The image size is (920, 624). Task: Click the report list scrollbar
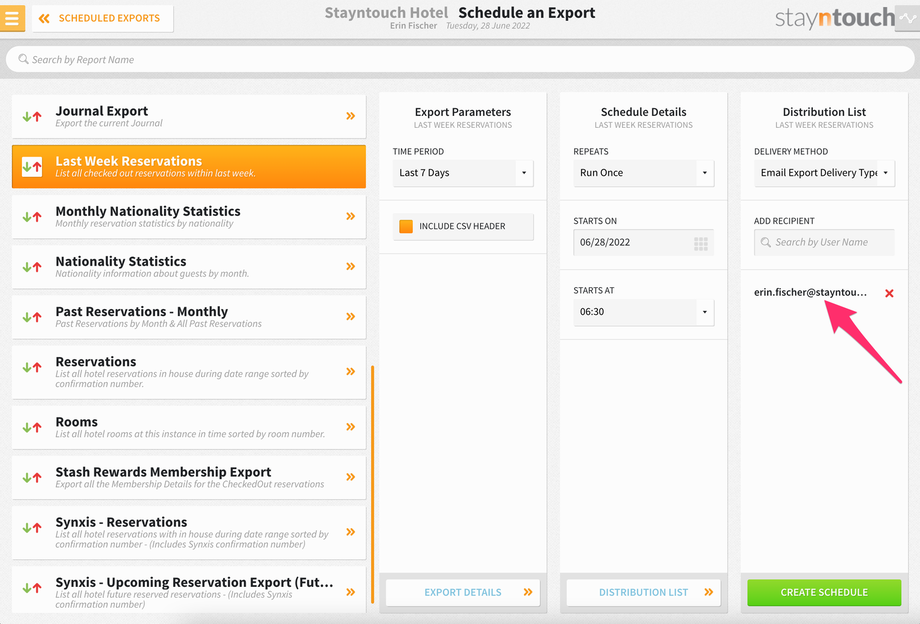pos(373,484)
